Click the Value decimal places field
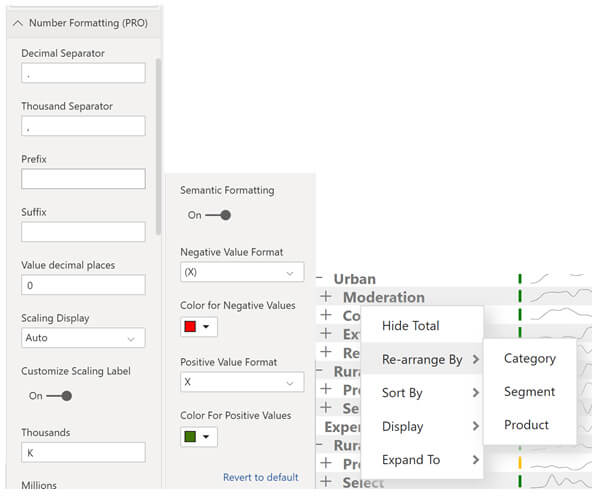This screenshot has height=496, width=598. [x=83, y=285]
